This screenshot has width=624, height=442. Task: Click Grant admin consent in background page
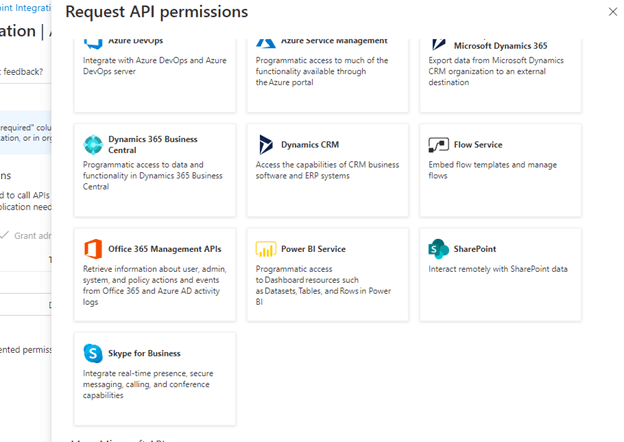tap(26, 236)
